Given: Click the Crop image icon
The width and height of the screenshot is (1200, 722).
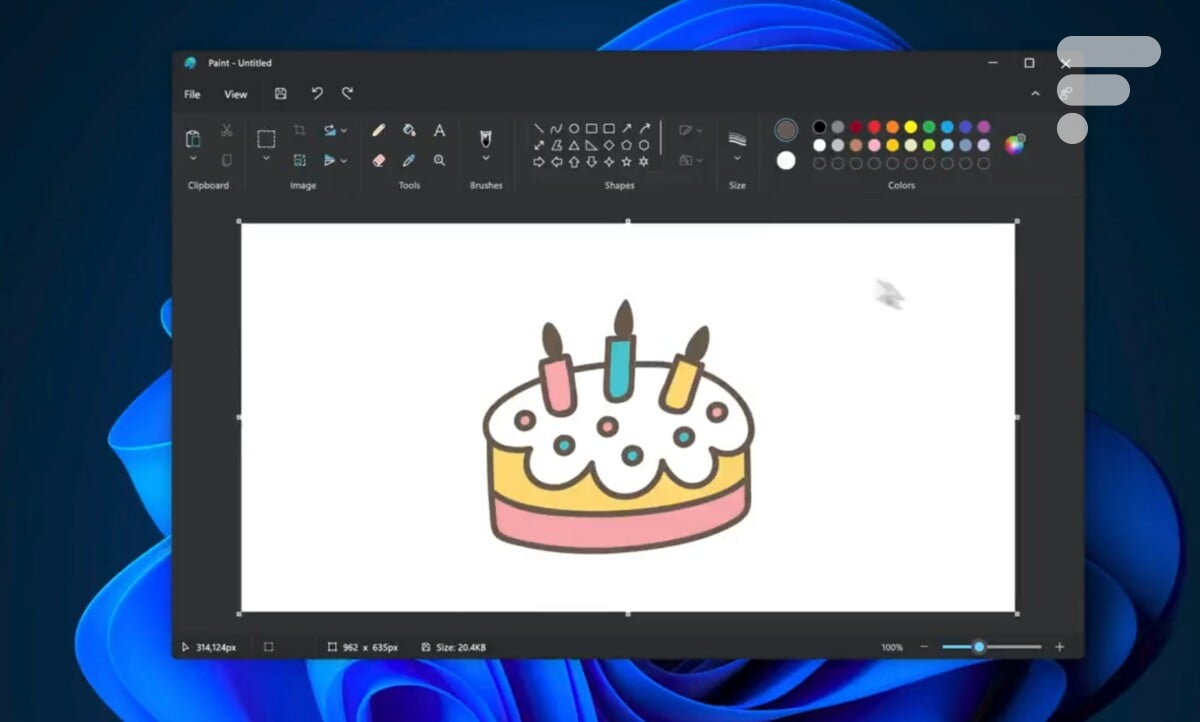Looking at the screenshot, I should coord(299,130).
